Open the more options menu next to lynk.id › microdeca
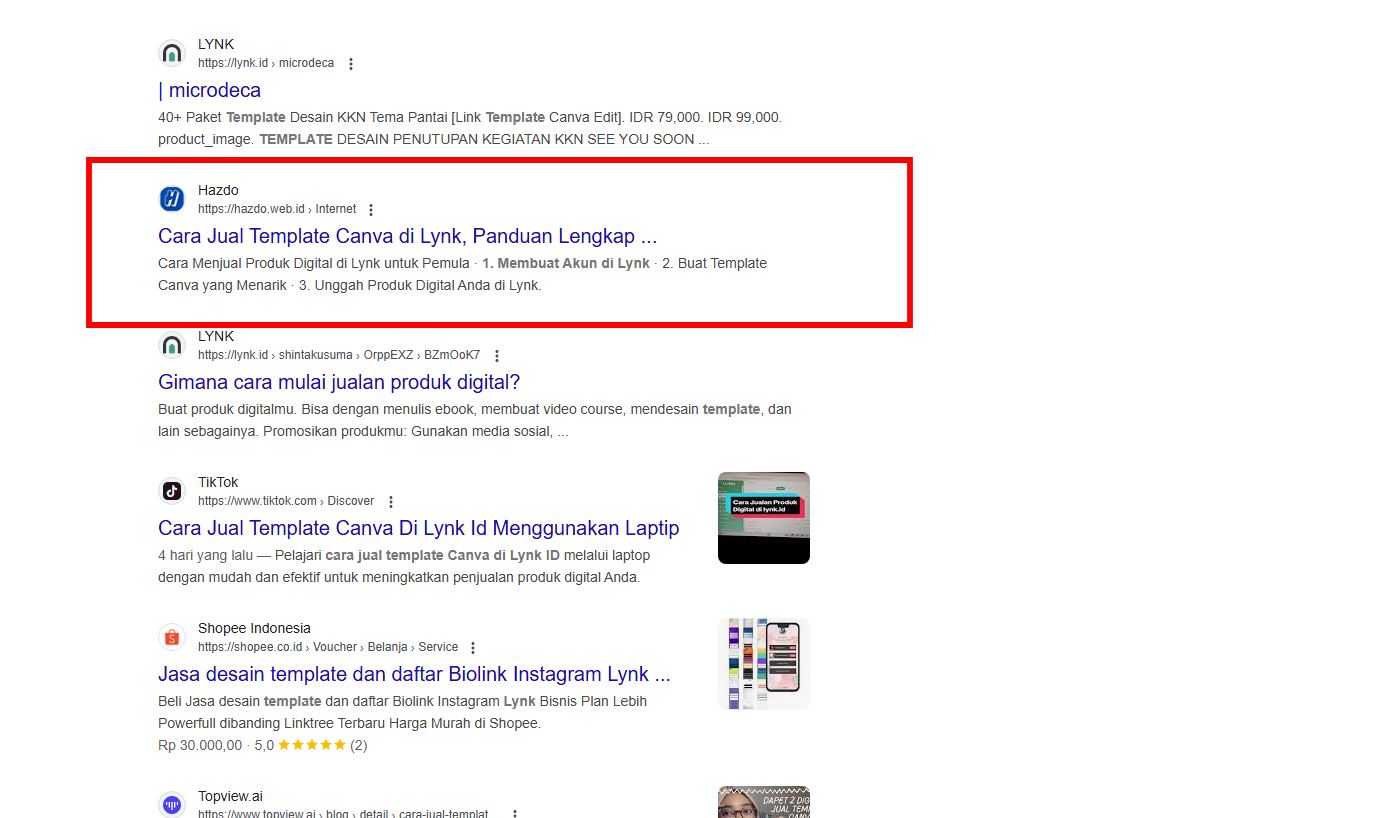1386x818 pixels. coord(351,64)
